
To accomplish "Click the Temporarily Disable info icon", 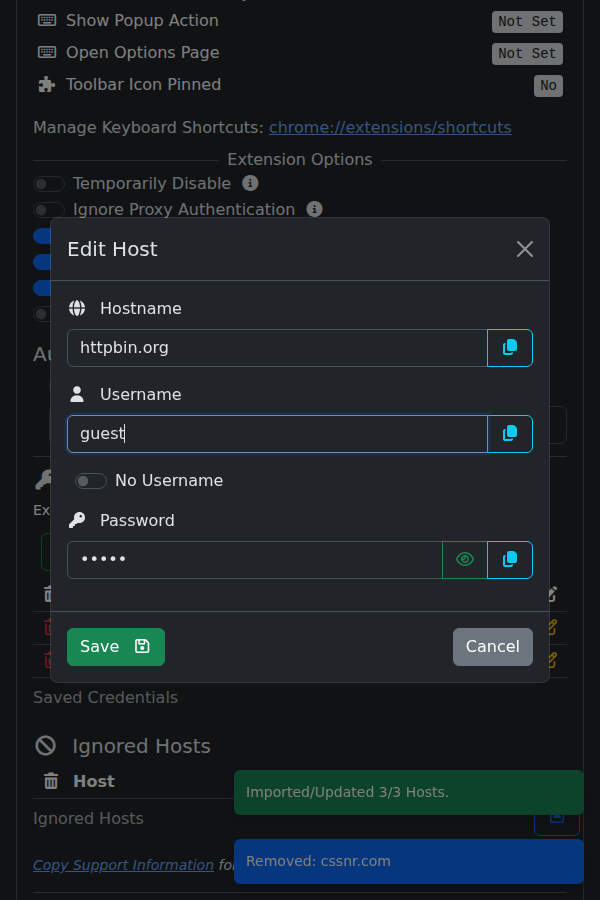I will (251, 183).
